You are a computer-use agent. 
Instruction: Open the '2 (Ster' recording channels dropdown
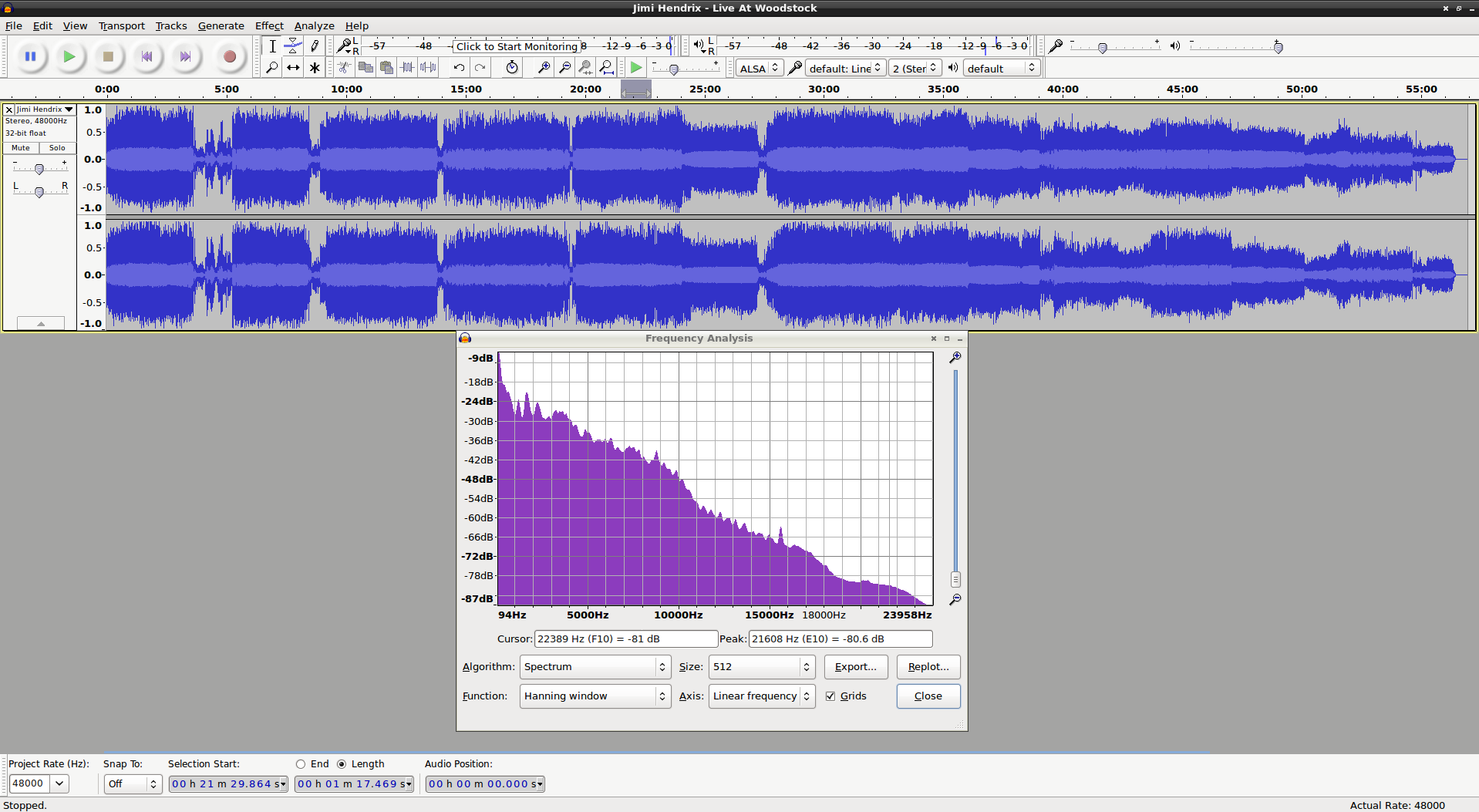click(x=915, y=68)
